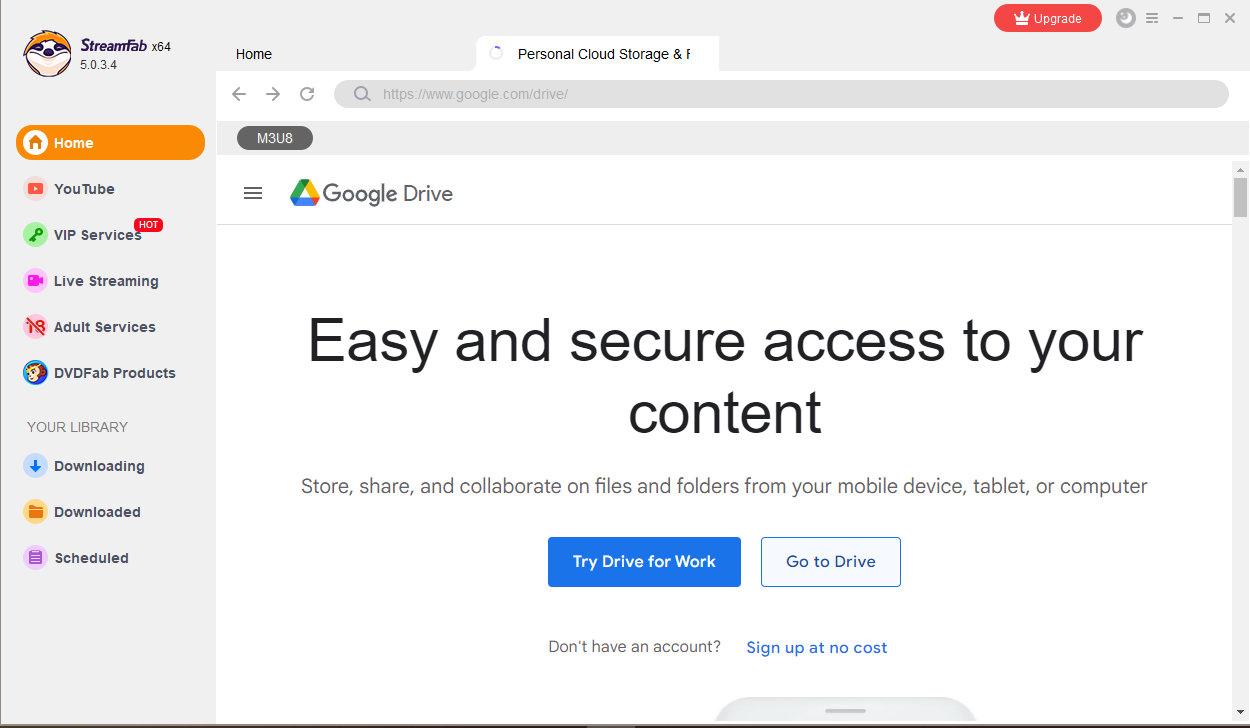Click the tab loading spinner icon
1250x728 pixels.
coord(496,53)
